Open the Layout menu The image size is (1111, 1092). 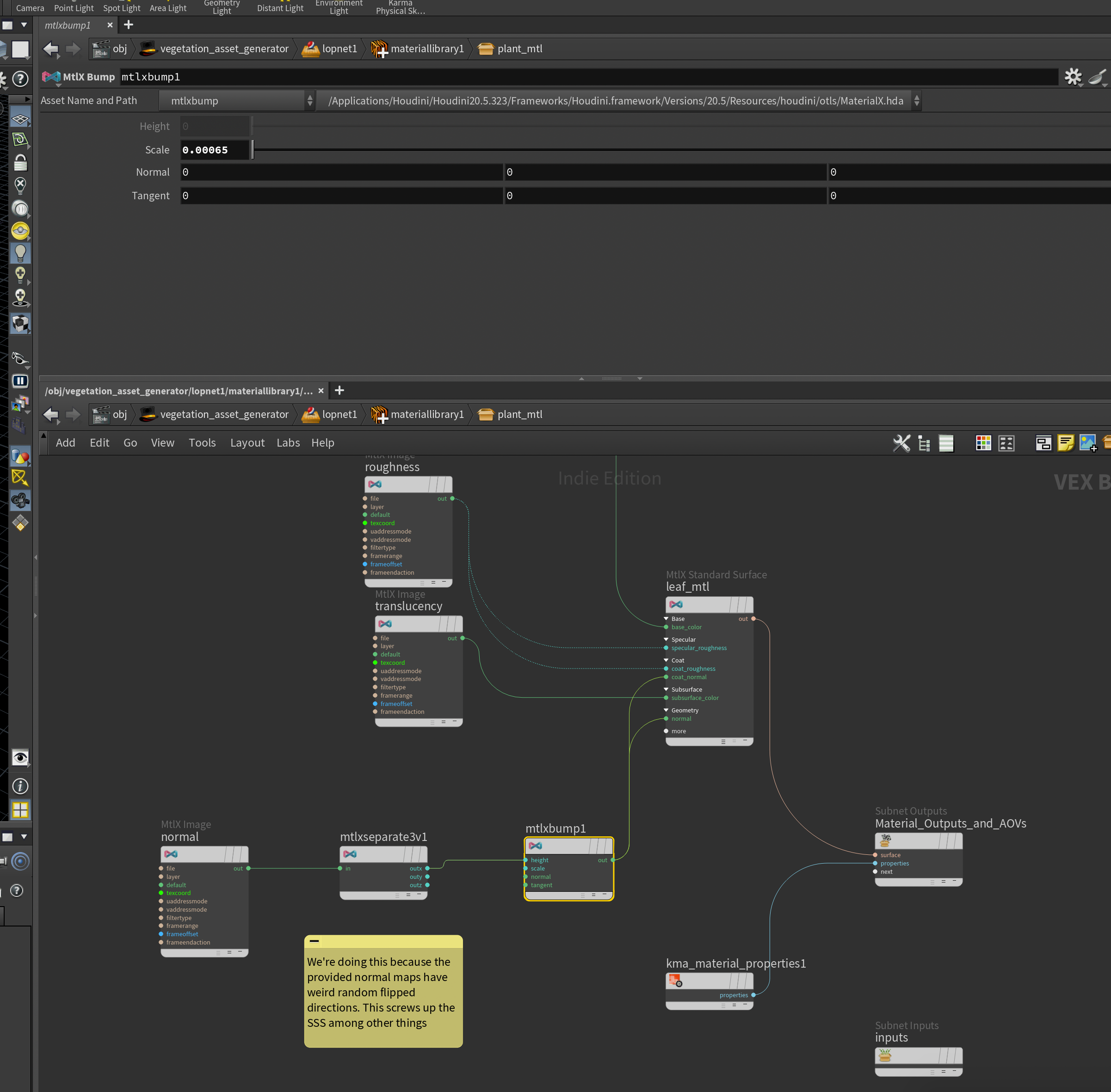tap(247, 443)
